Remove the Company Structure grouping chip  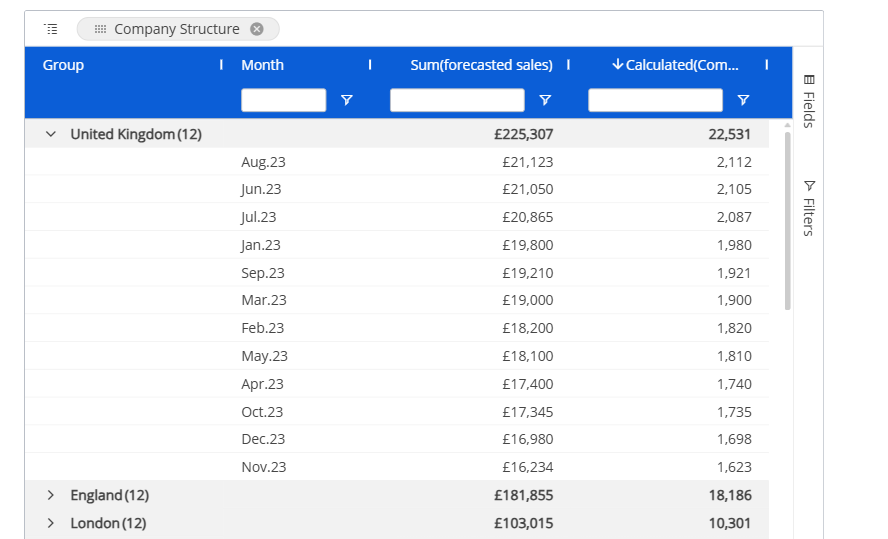coord(257,29)
